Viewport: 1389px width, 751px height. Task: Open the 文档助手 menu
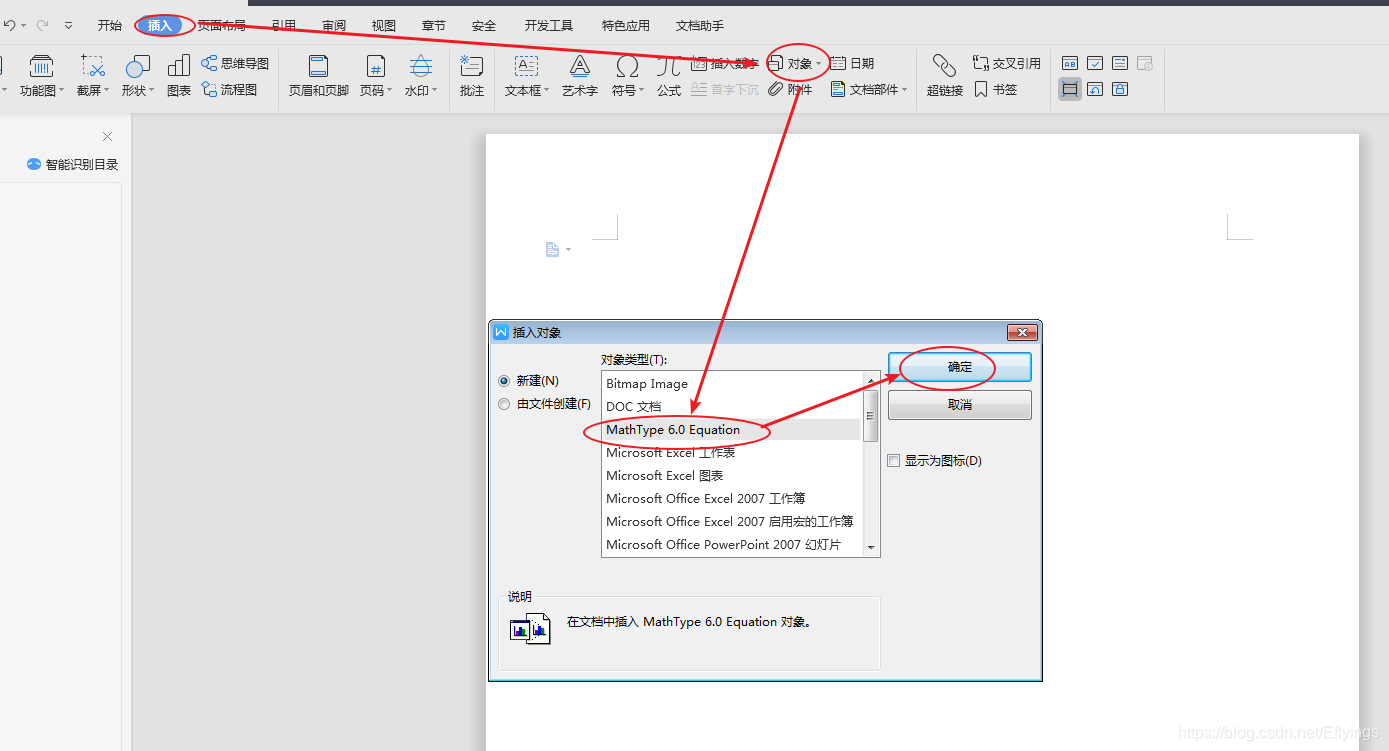[x=698, y=25]
